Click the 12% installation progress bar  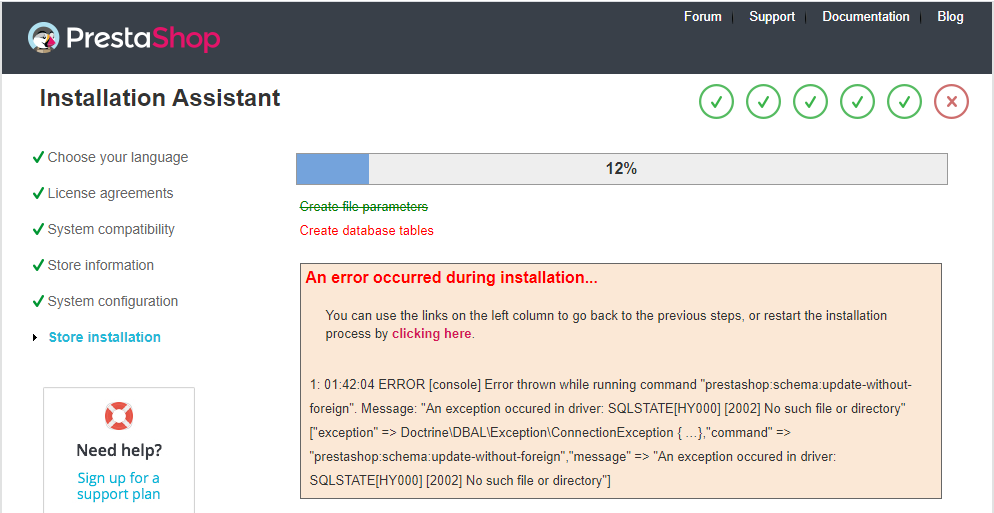(621, 169)
